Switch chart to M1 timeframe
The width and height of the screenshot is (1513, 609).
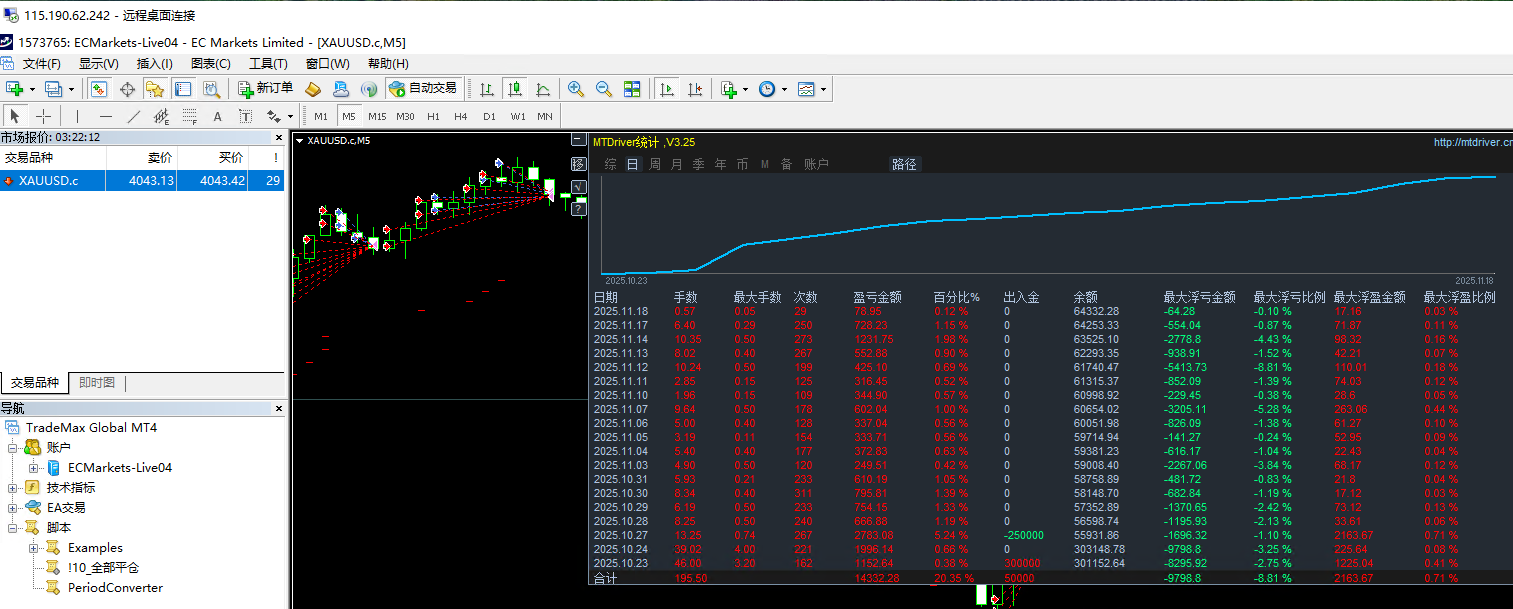point(321,116)
